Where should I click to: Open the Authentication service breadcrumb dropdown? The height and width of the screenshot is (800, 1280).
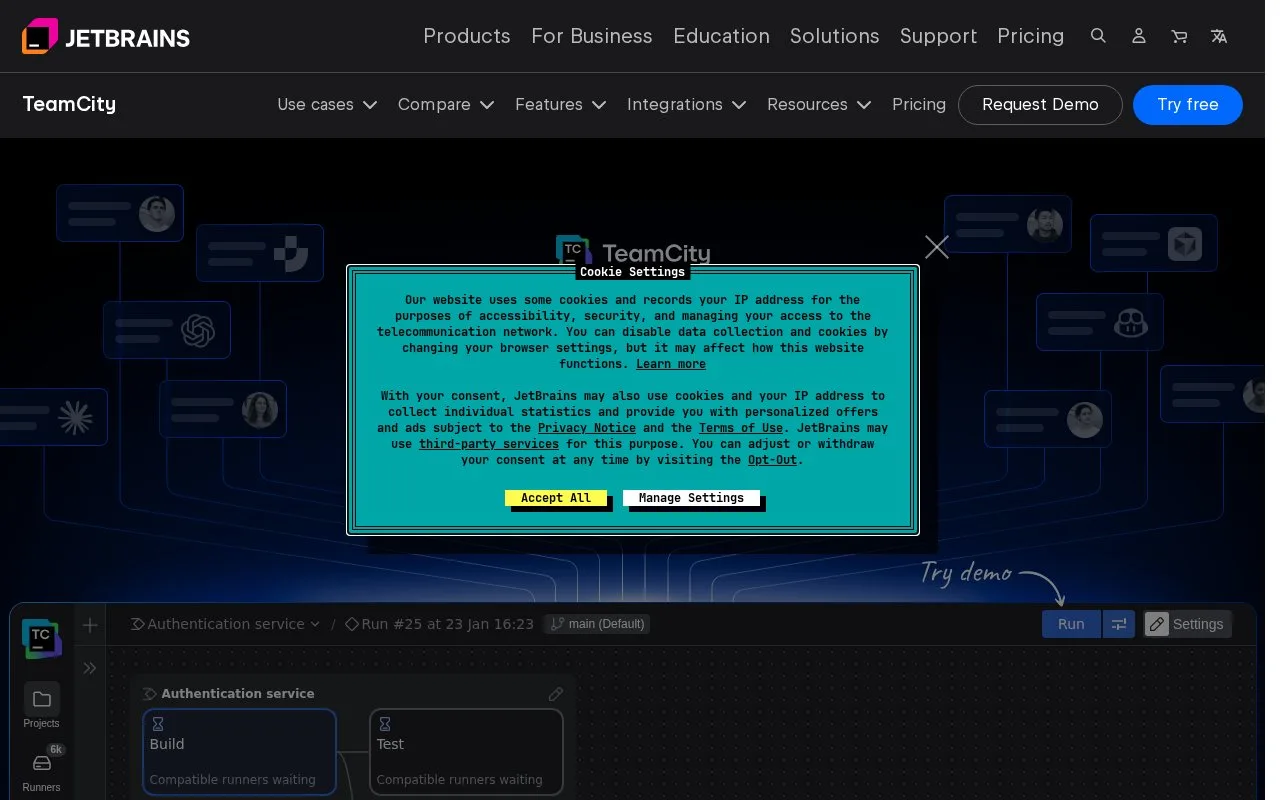(x=226, y=624)
